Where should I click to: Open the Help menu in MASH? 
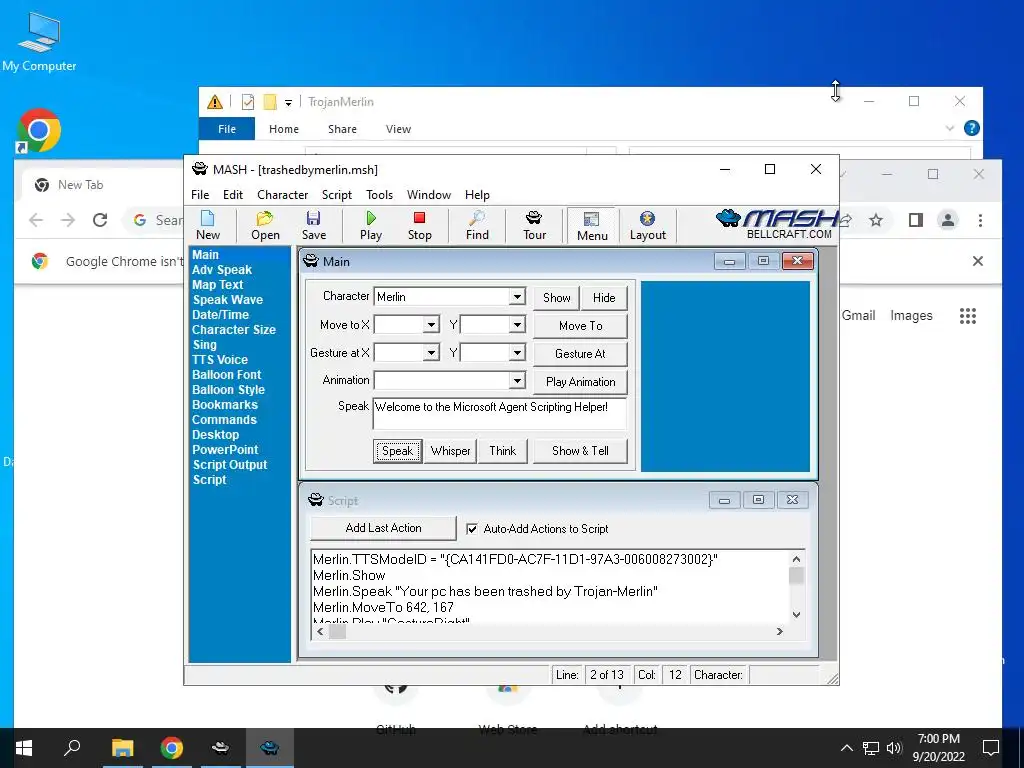tap(477, 195)
